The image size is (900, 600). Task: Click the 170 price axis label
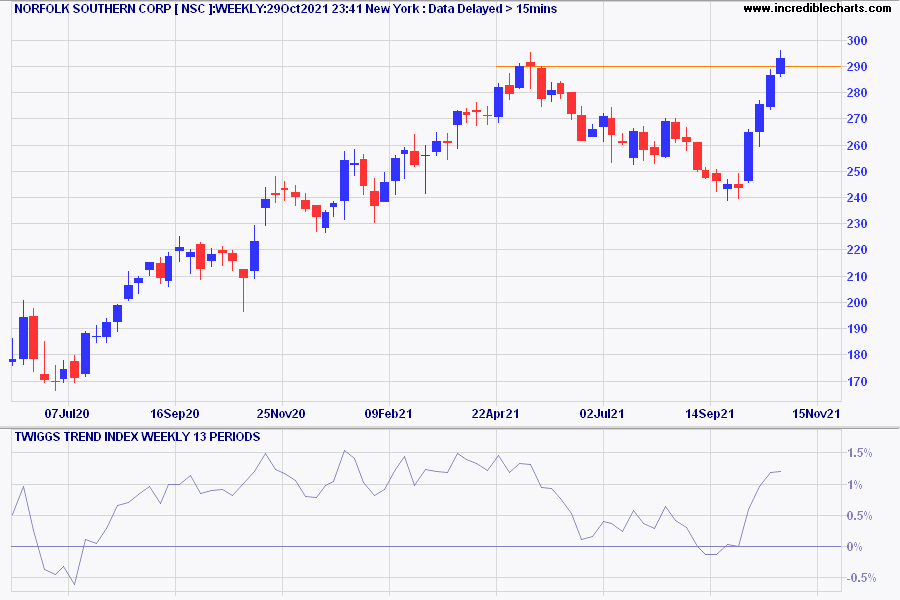click(857, 381)
